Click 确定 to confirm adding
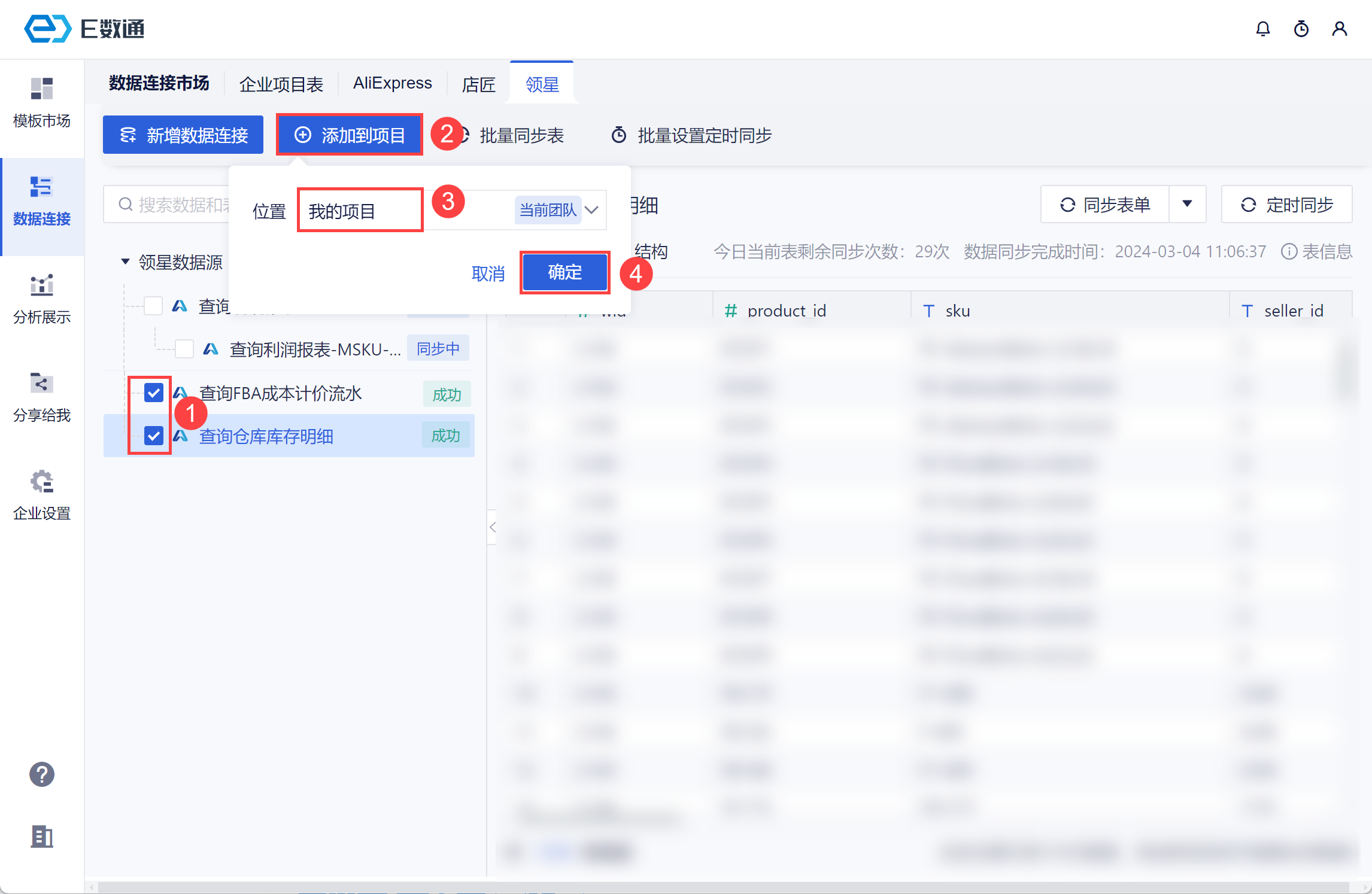Screen dimensions: 1372x894 coord(564,273)
